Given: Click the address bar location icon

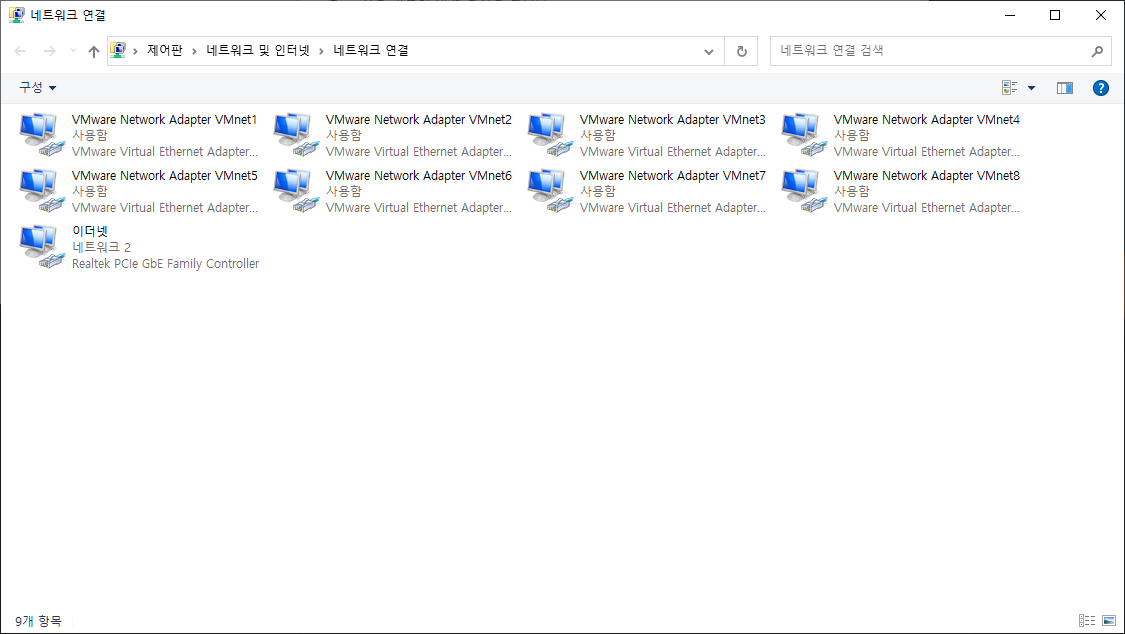Looking at the screenshot, I should [x=118, y=50].
